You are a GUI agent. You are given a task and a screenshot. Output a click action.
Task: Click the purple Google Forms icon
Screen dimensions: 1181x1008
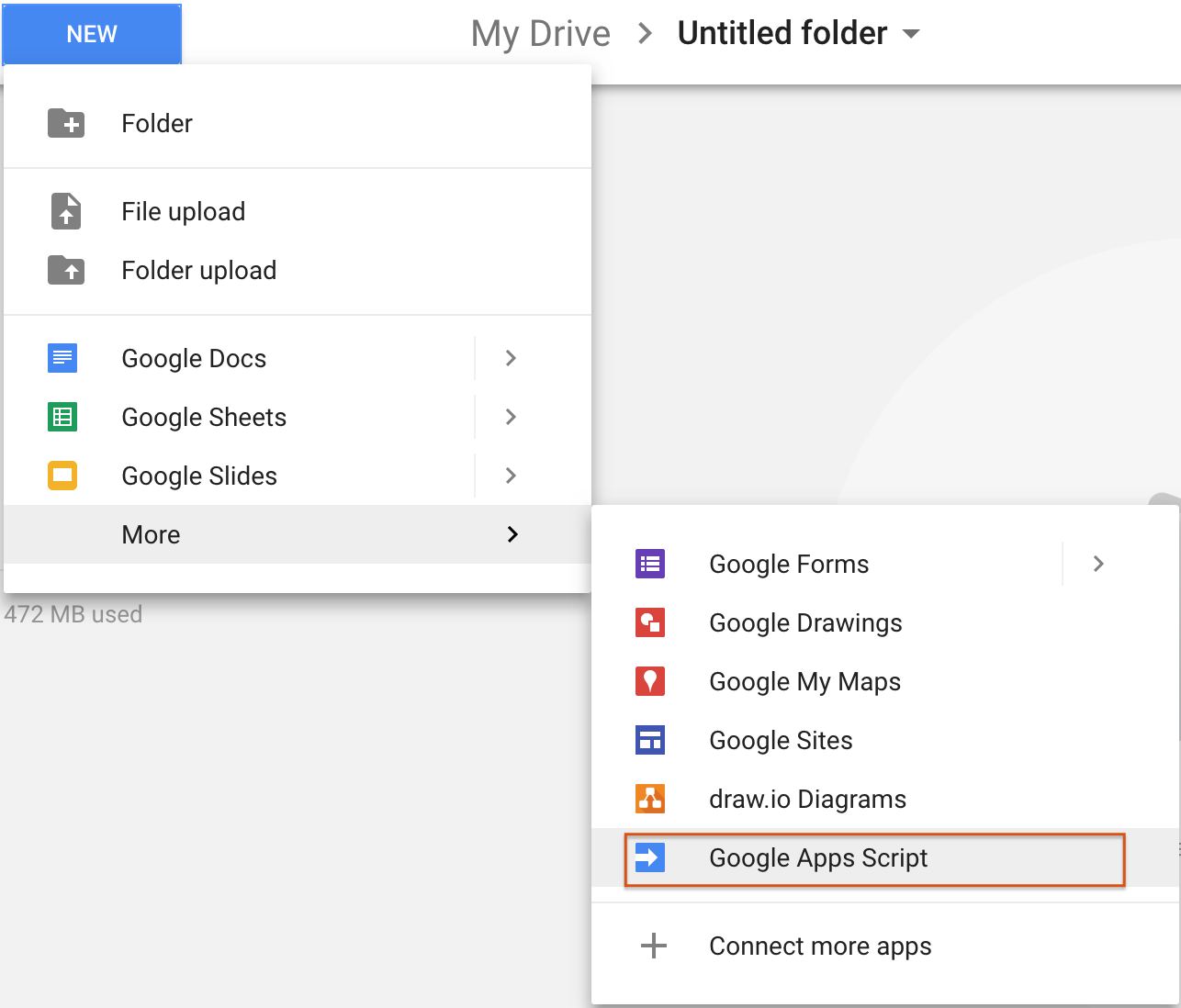tap(650, 564)
